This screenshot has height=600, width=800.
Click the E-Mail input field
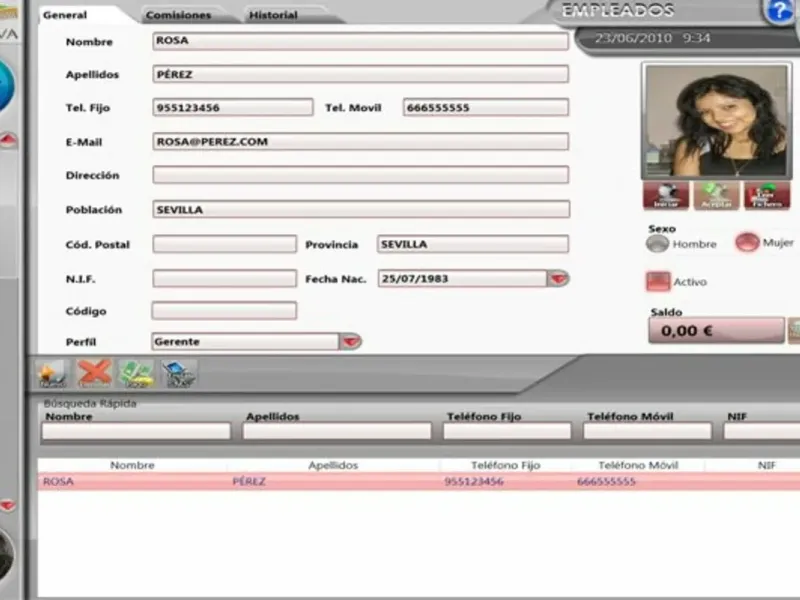(360, 141)
